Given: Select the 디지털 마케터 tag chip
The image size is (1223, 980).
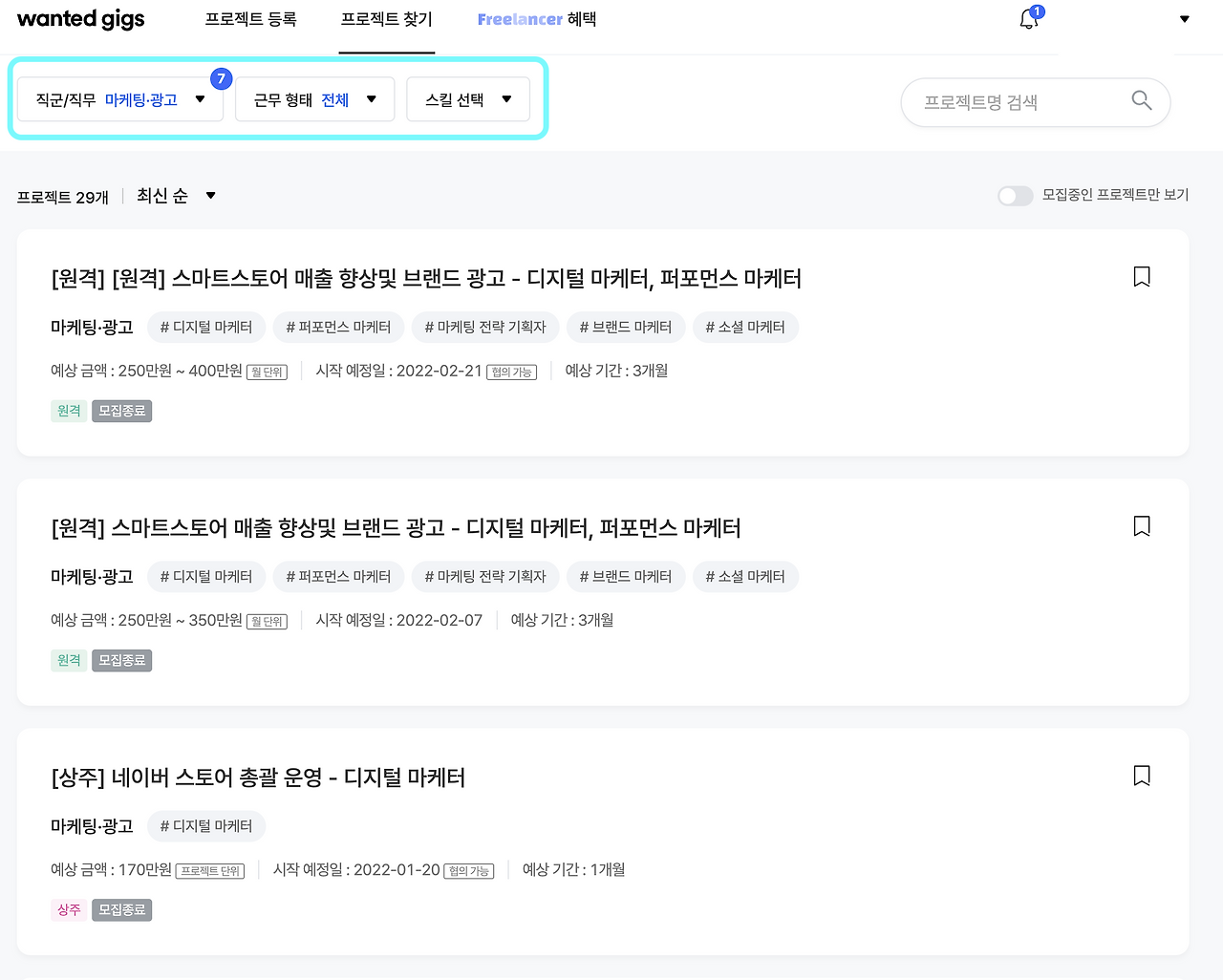Looking at the screenshot, I should [205, 327].
